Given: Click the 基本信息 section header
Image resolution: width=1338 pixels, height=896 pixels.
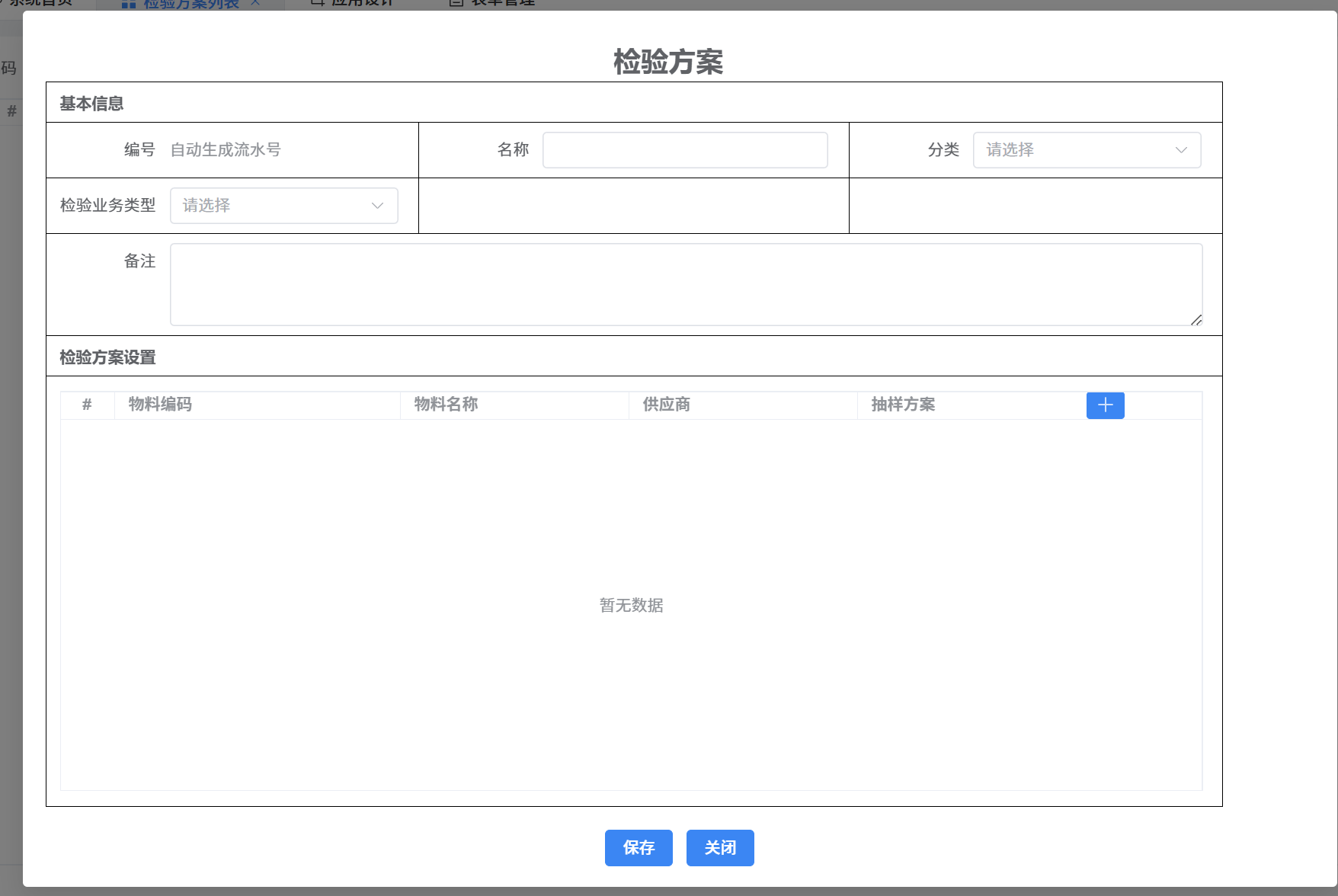Looking at the screenshot, I should pyautogui.click(x=91, y=104).
